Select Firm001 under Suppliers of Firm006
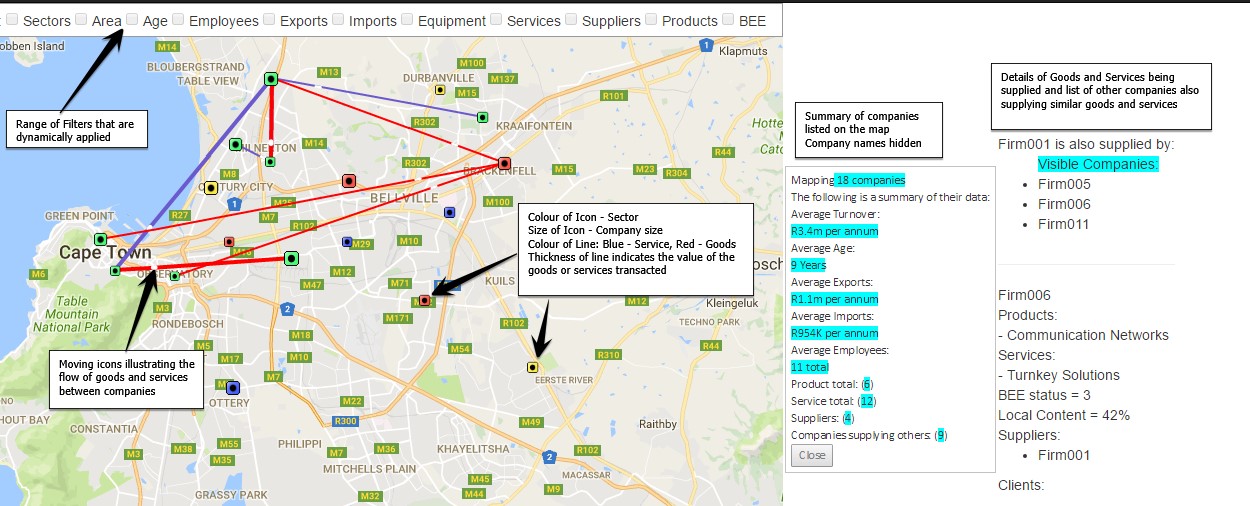This screenshot has height=506, width=1250. point(1064,455)
